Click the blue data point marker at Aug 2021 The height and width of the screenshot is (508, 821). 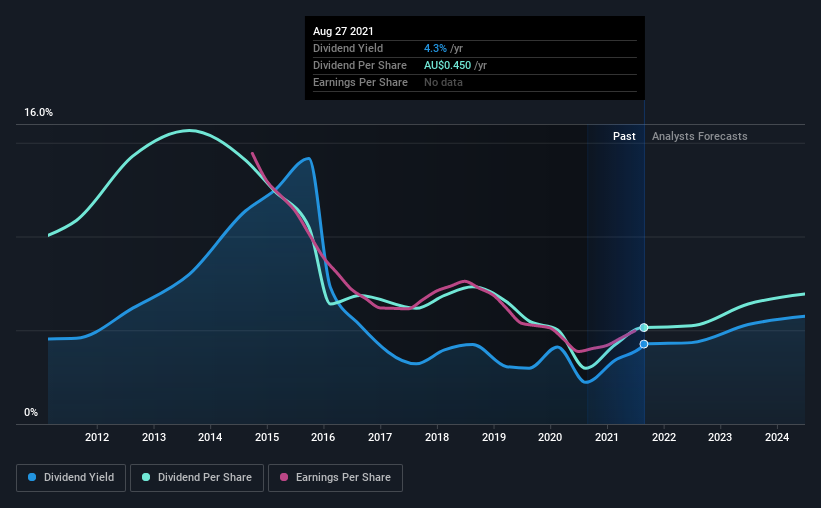click(x=644, y=344)
